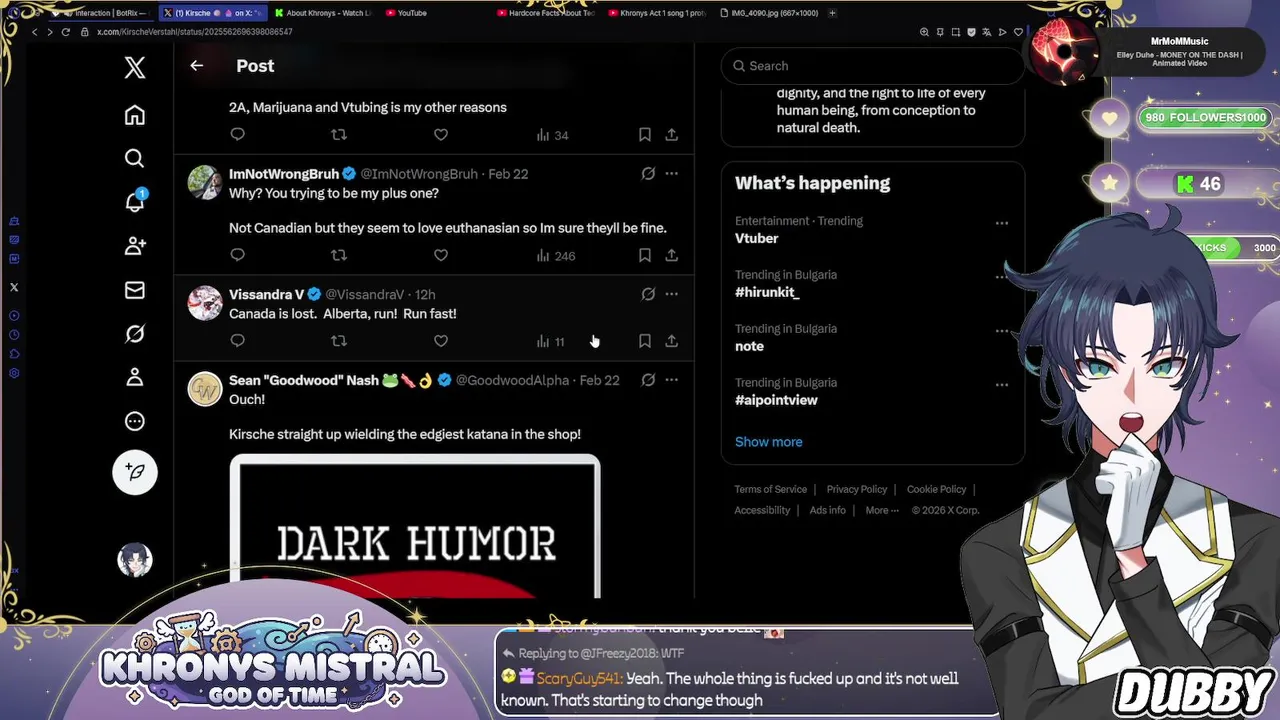Click the browser address bar URL
Screen dimensions: 1280x720
tap(195, 32)
